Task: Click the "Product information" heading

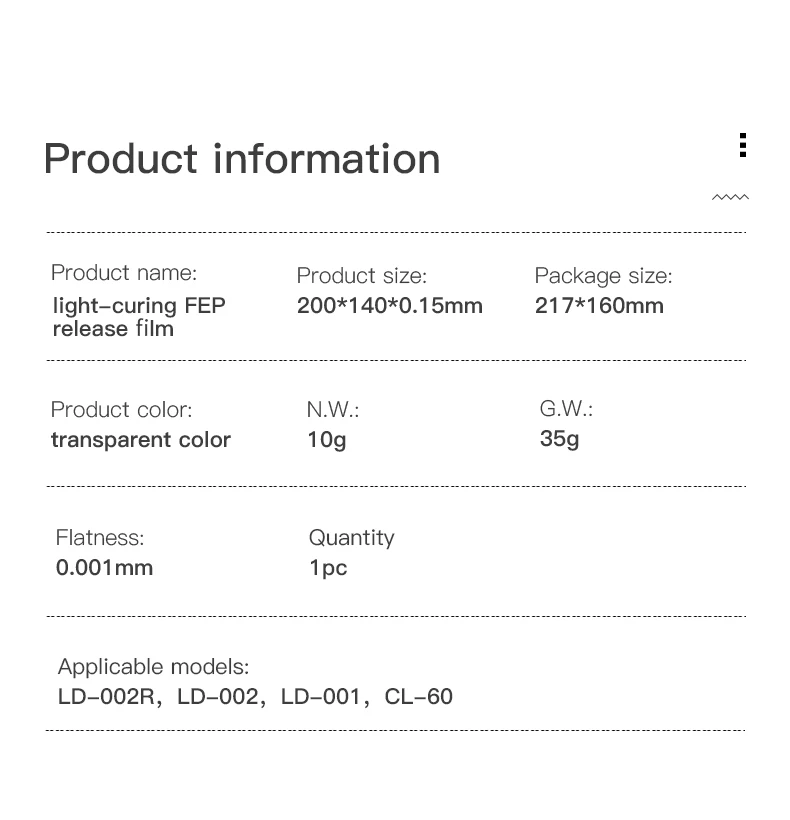Action: pos(242,159)
